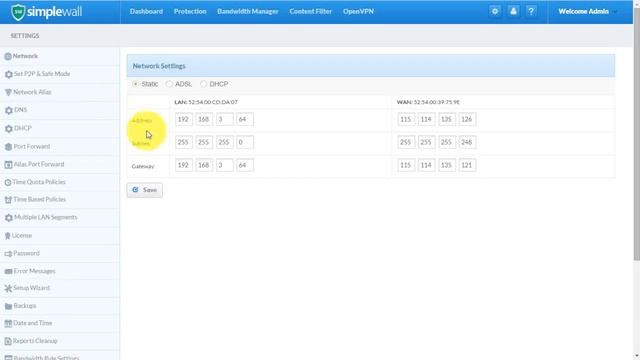Open Network Alias settings link
Viewport: 640px width, 360px height.
[x=32, y=92]
